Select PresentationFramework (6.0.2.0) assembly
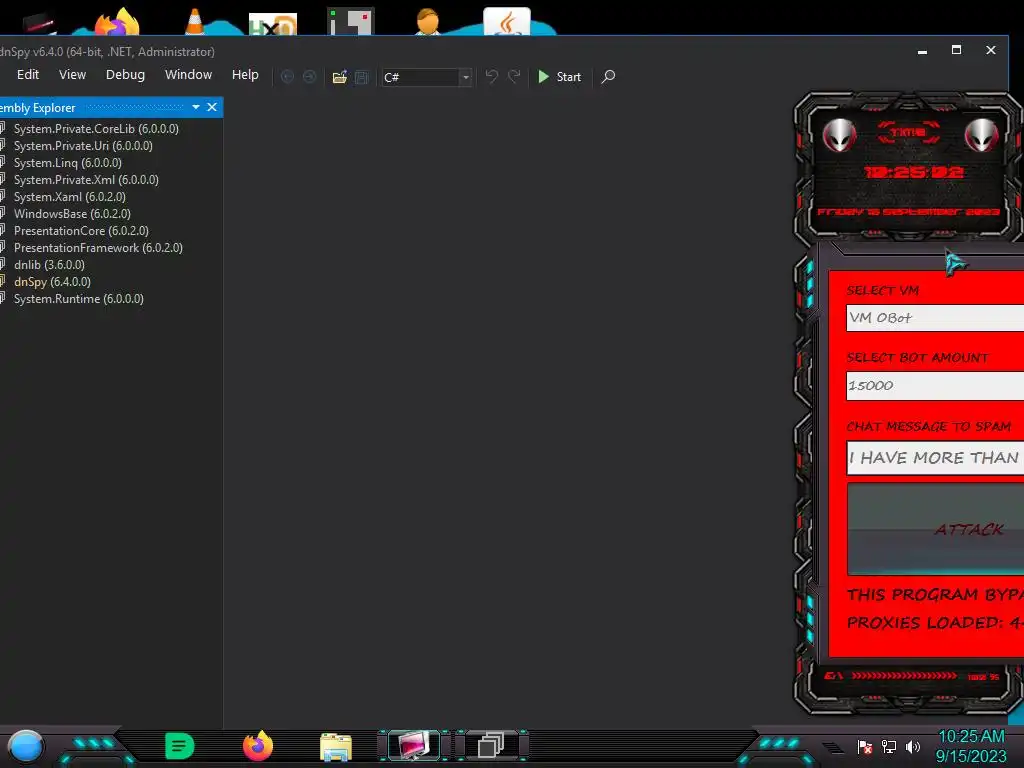Screen dimensions: 1024x768 tap(98, 248)
